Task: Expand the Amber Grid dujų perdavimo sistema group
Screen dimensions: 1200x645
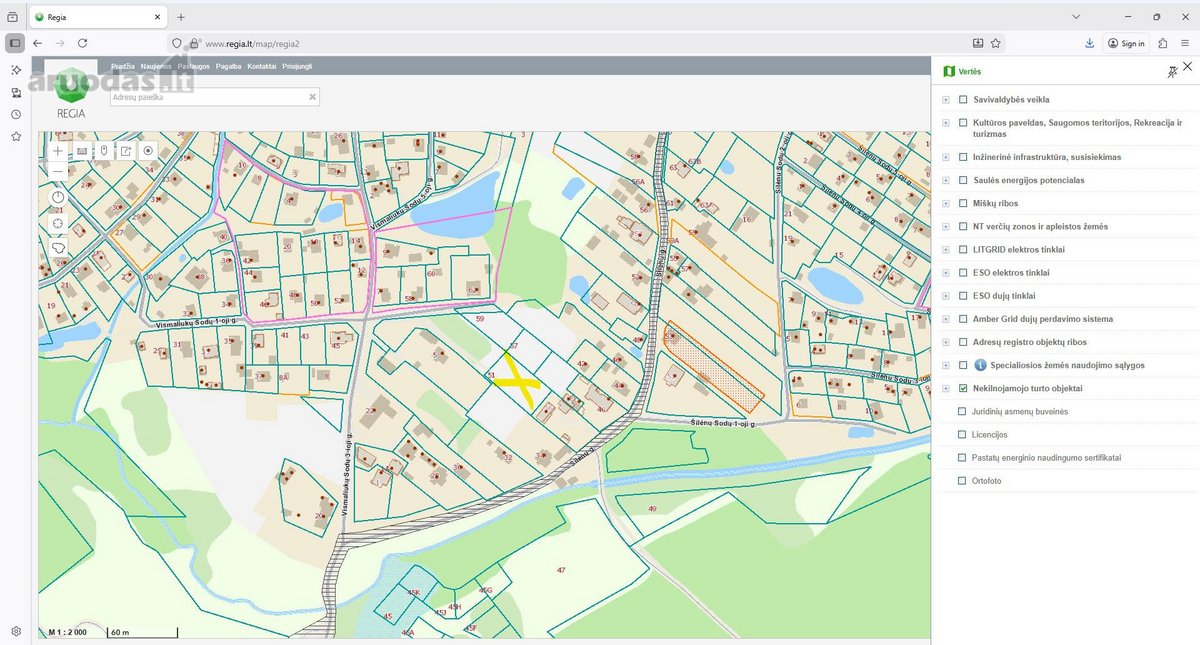Action: coord(946,319)
